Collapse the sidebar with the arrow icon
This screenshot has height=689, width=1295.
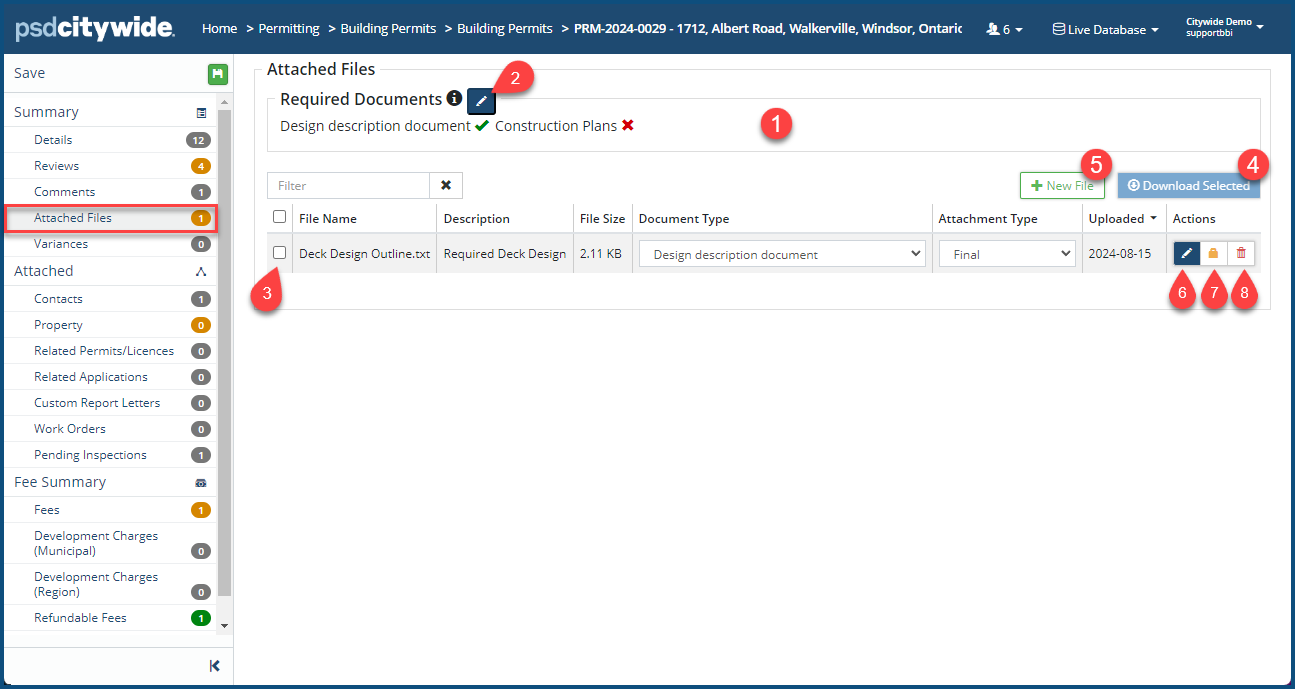(x=214, y=666)
